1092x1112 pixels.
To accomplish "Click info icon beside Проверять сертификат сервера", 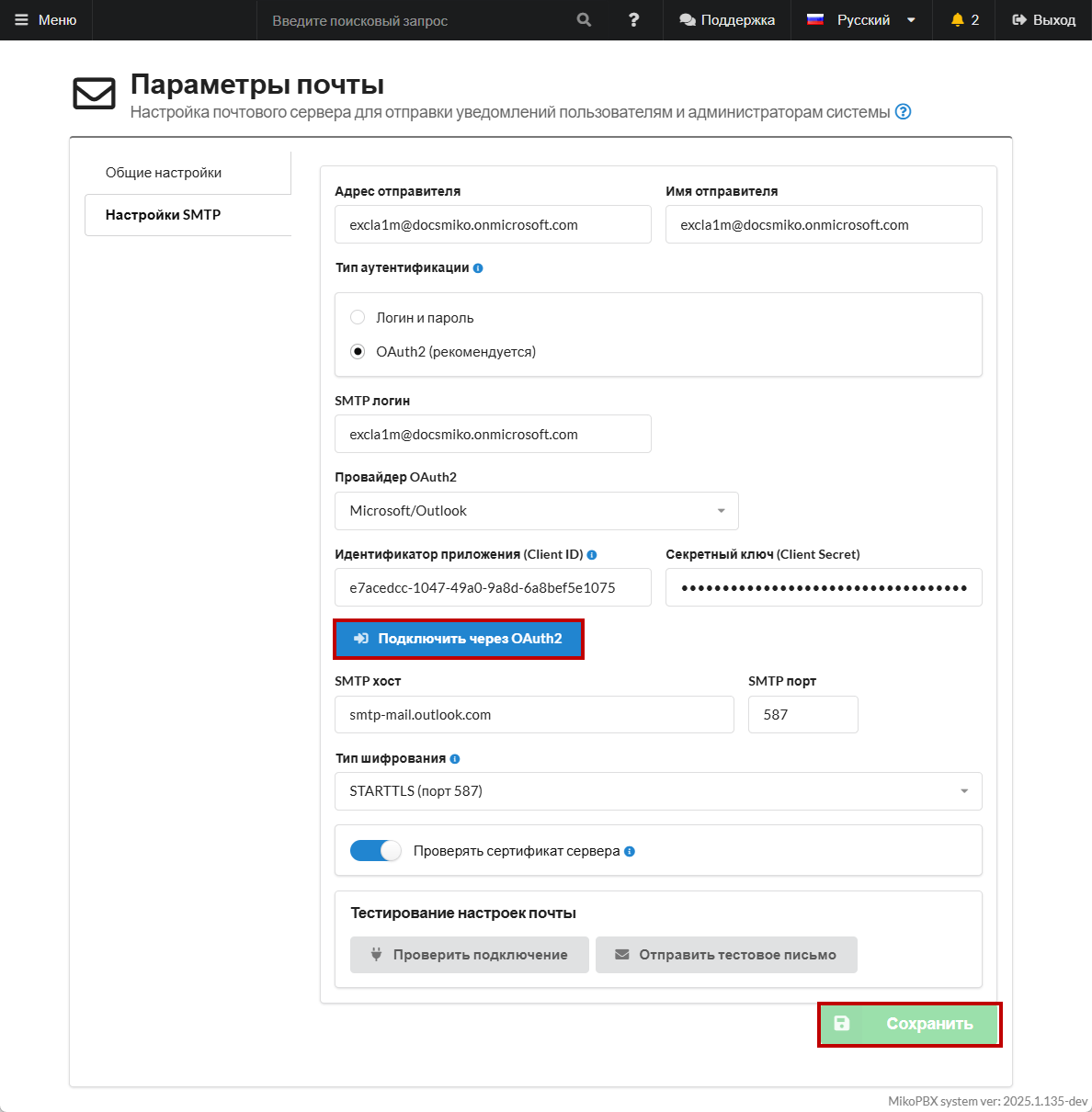I will 630,851.
